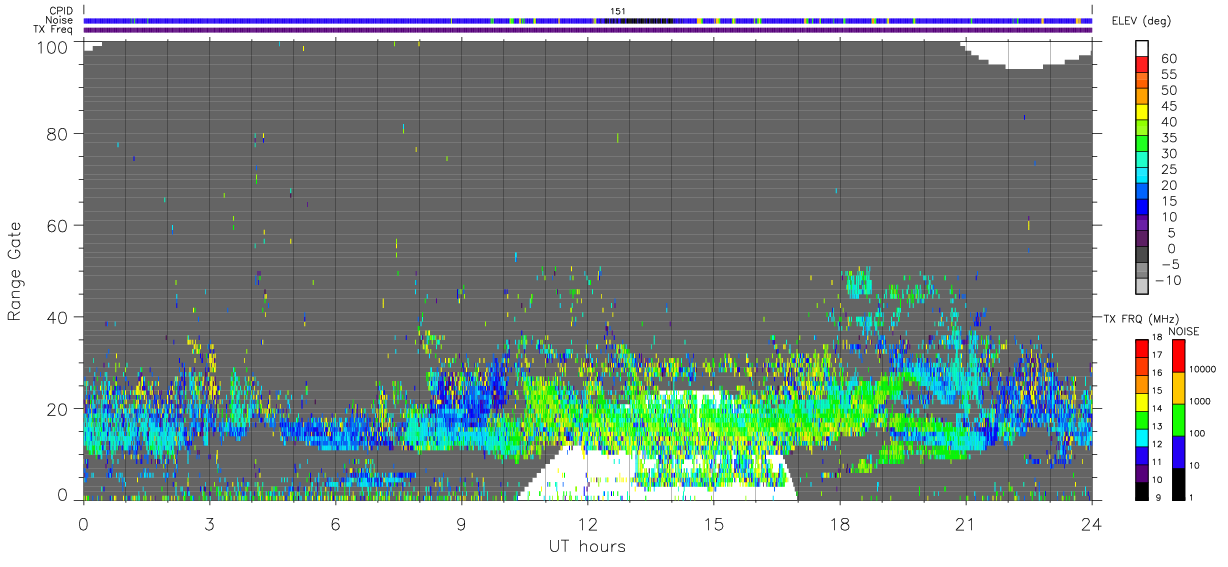Click the '1000' label in NOISE legend
The height and width of the screenshot is (567, 1228).
pyautogui.click(x=1201, y=400)
